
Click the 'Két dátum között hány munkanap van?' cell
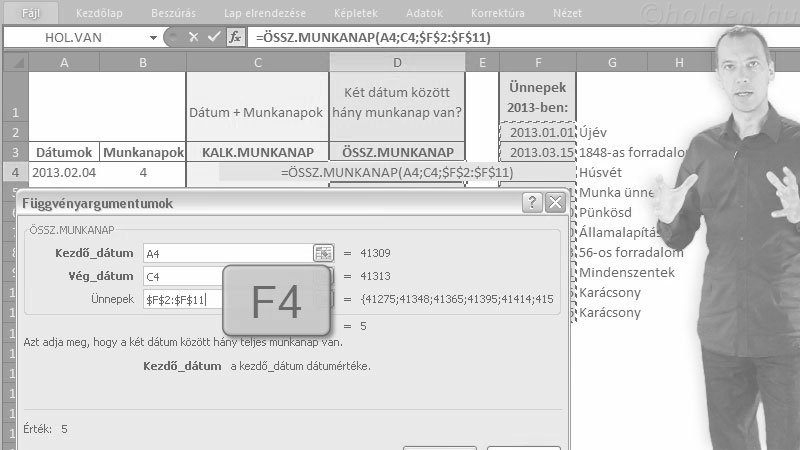coord(397,107)
